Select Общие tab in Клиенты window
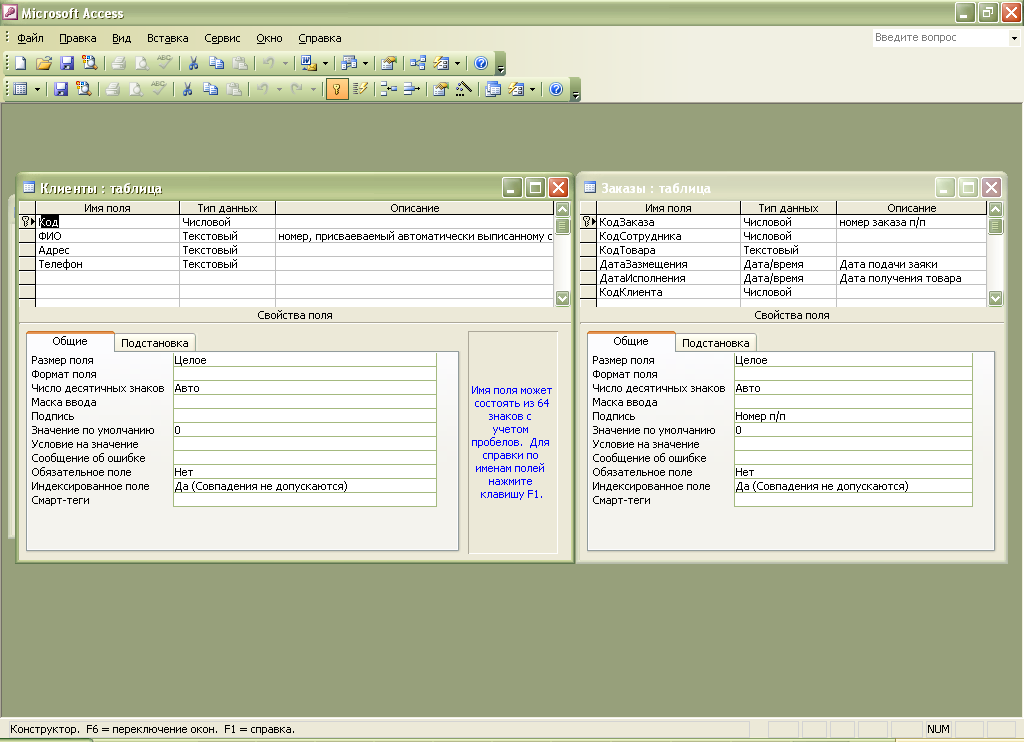The width and height of the screenshot is (1024, 742). click(70, 341)
